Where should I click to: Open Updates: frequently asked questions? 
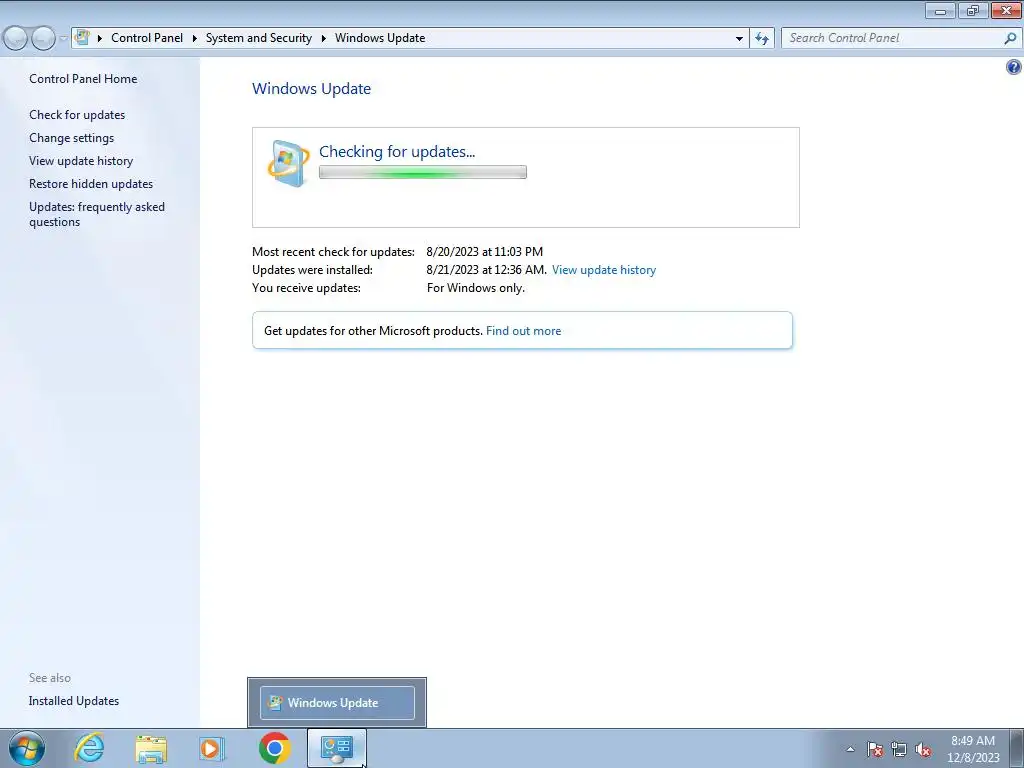(97, 214)
